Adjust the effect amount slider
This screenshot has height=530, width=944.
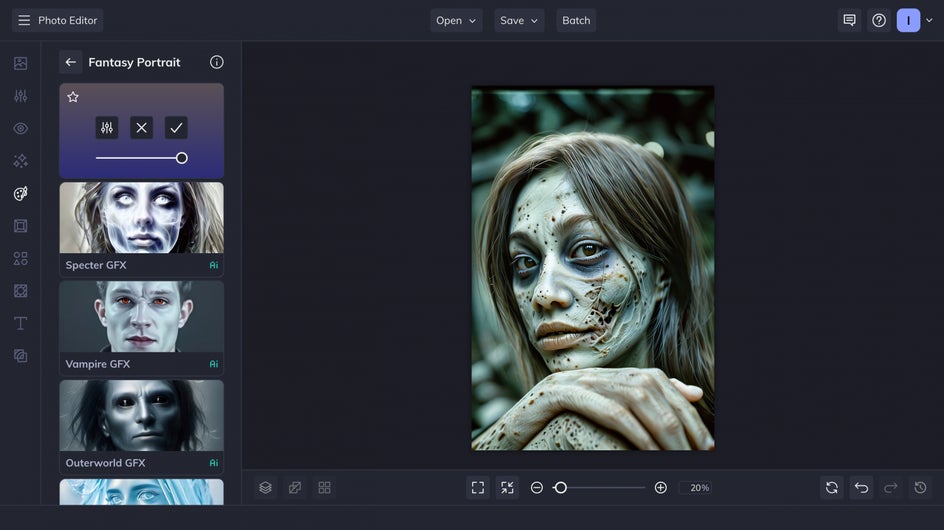click(x=141, y=158)
